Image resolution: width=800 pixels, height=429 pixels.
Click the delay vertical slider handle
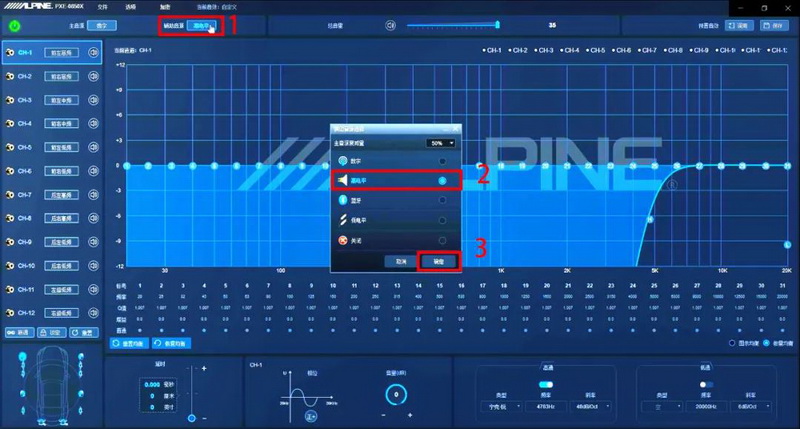coord(191,418)
